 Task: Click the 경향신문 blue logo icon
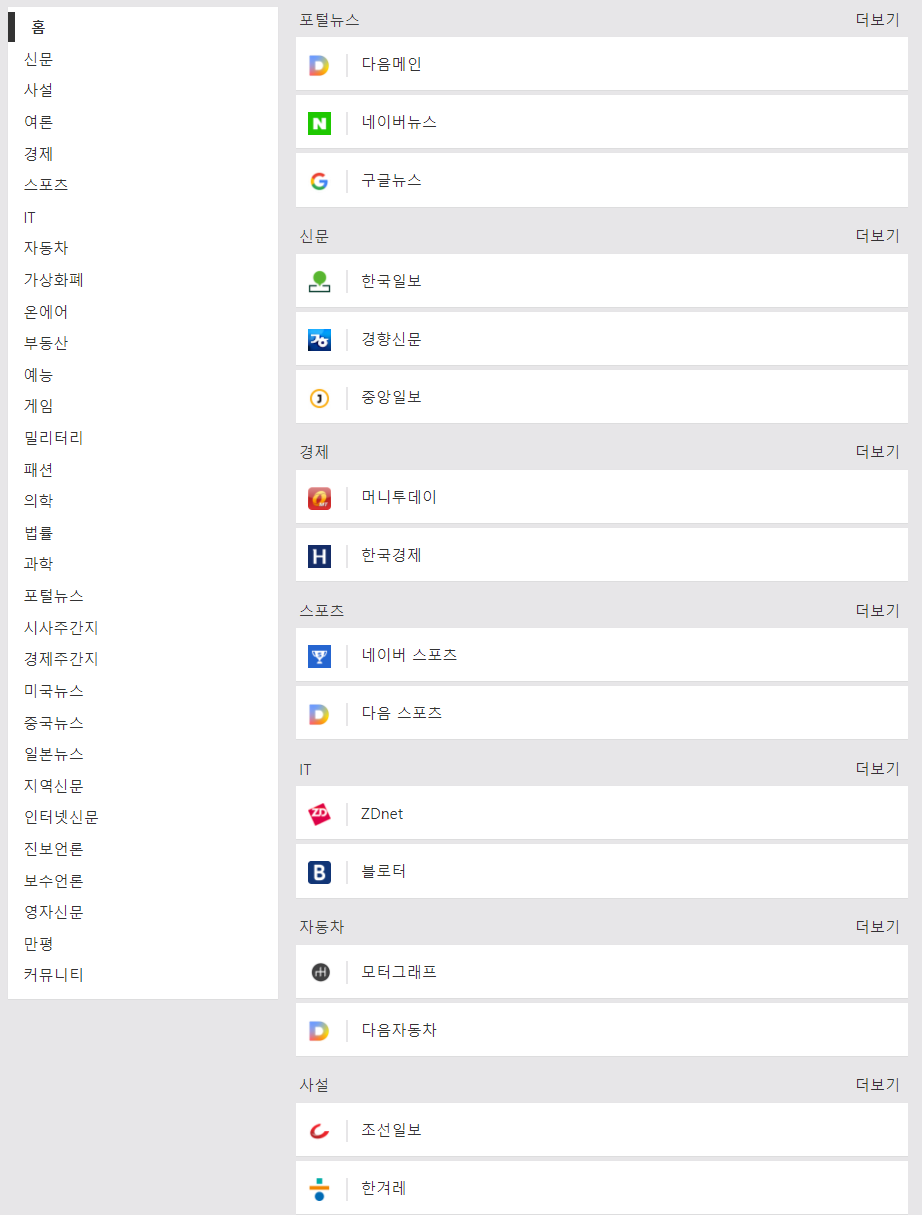point(319,340)
